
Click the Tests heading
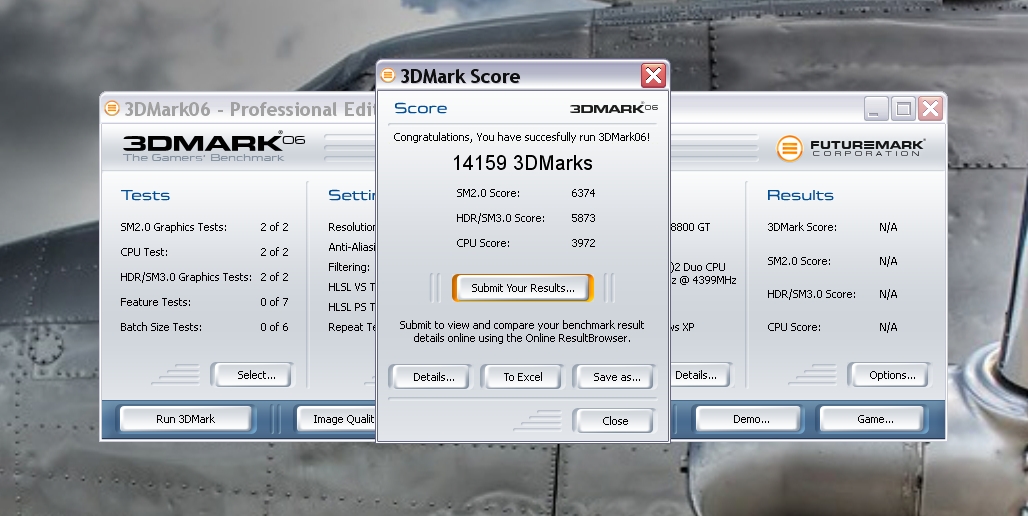click(146, 195)
